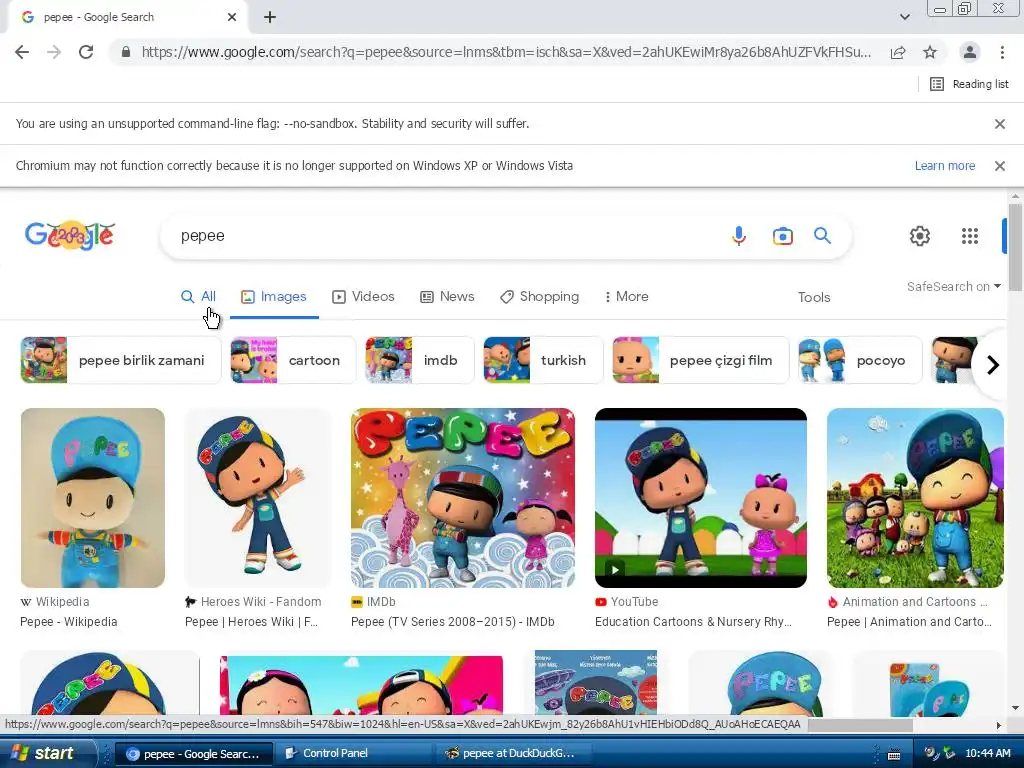
Task: Open the browser profile avatar
Action: pyautogui.click(x=970, y=52)
